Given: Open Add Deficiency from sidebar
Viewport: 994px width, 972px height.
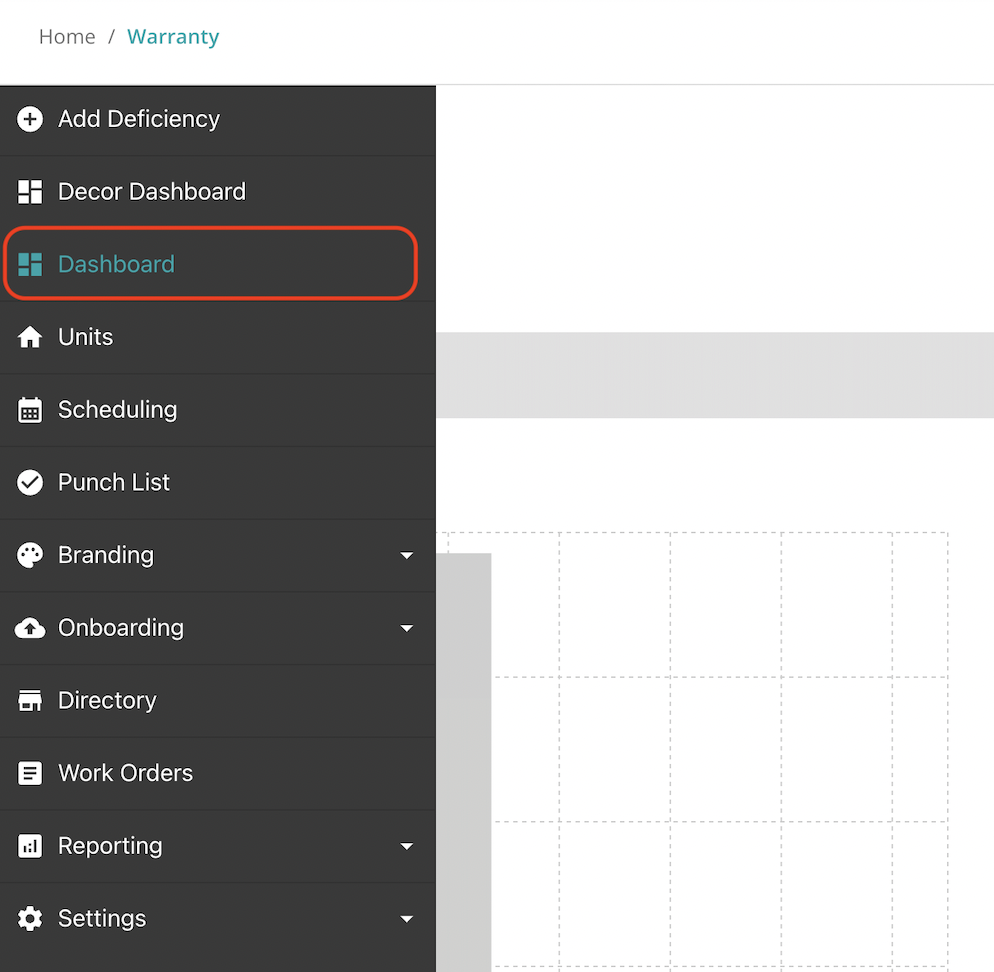Looking at the screenshot, I should pyautogui.click(x=218, y=120).
